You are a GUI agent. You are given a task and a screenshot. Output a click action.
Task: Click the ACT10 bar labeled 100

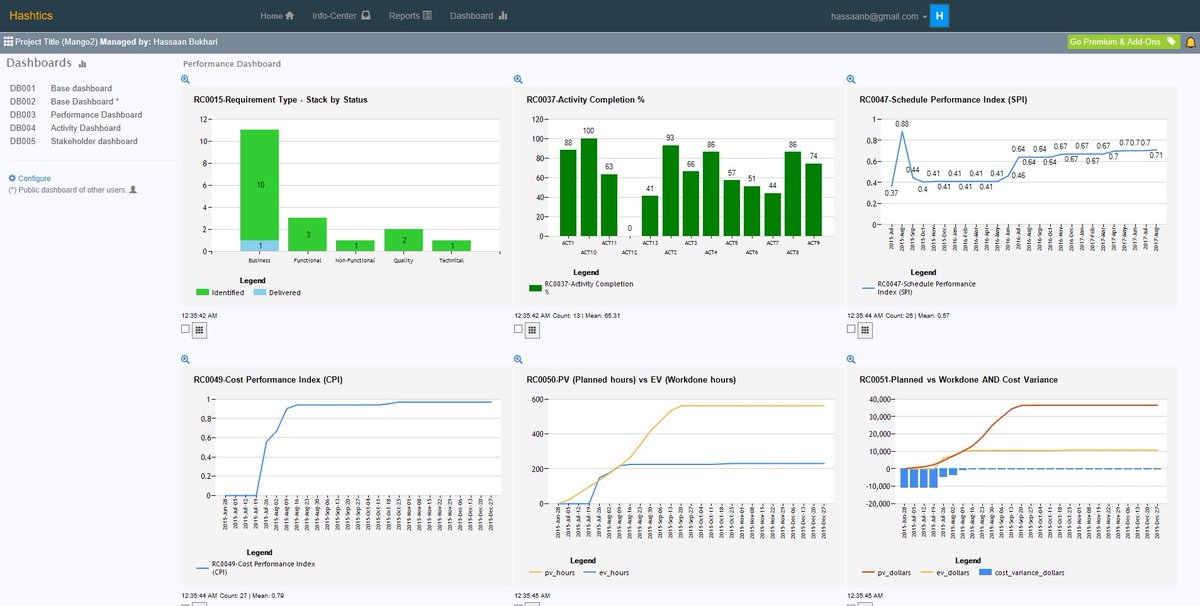pyautogui.click(x=588, y=188)
